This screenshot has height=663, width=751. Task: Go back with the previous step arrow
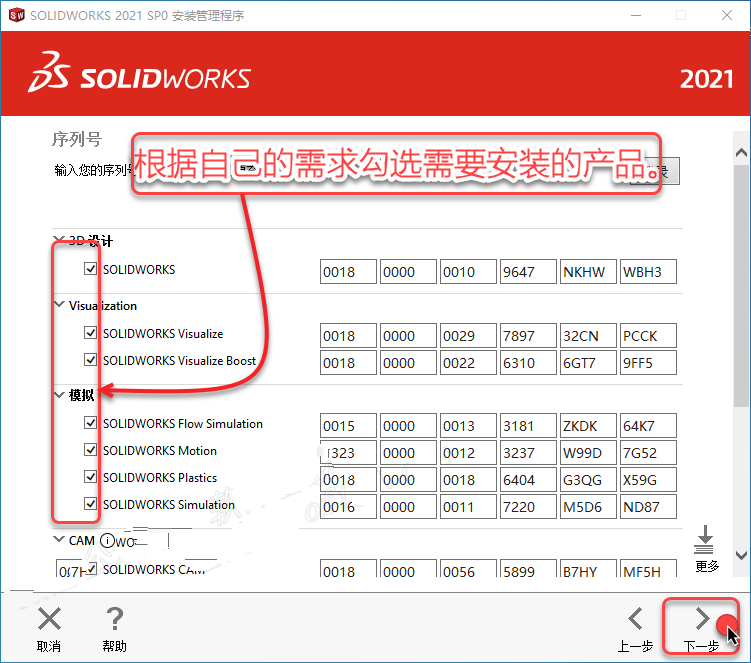coord(636,618)
